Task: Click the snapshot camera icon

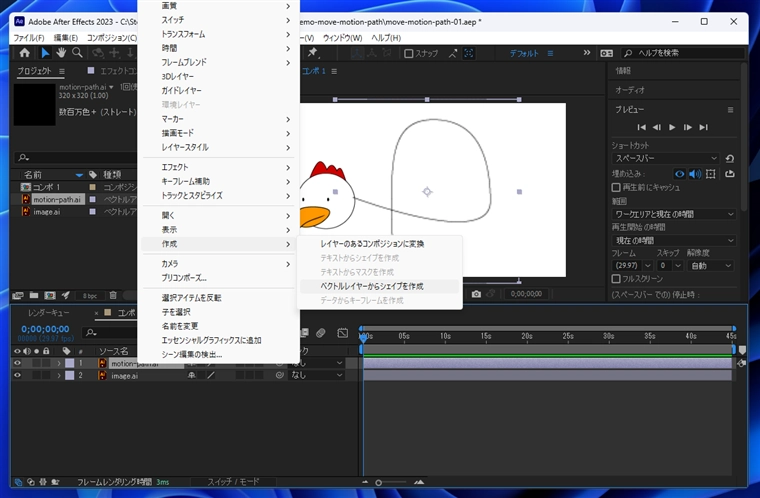Action: coord(476,294)
